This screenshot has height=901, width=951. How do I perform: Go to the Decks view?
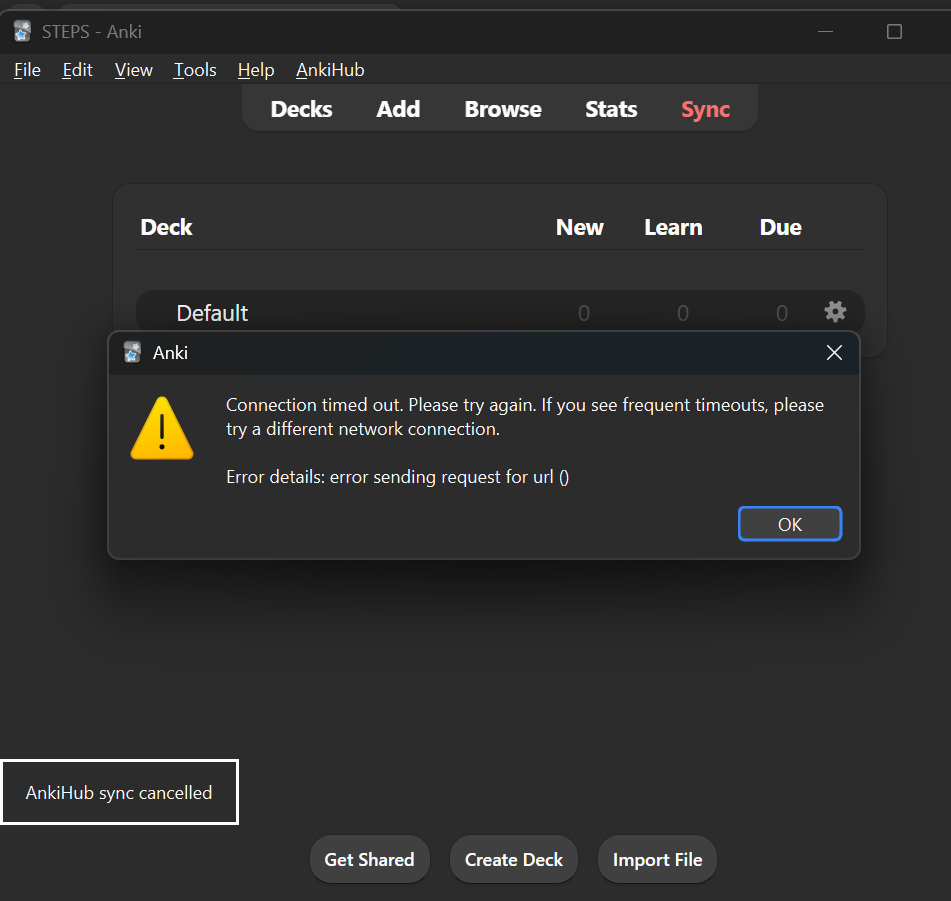tap(301, 109)
